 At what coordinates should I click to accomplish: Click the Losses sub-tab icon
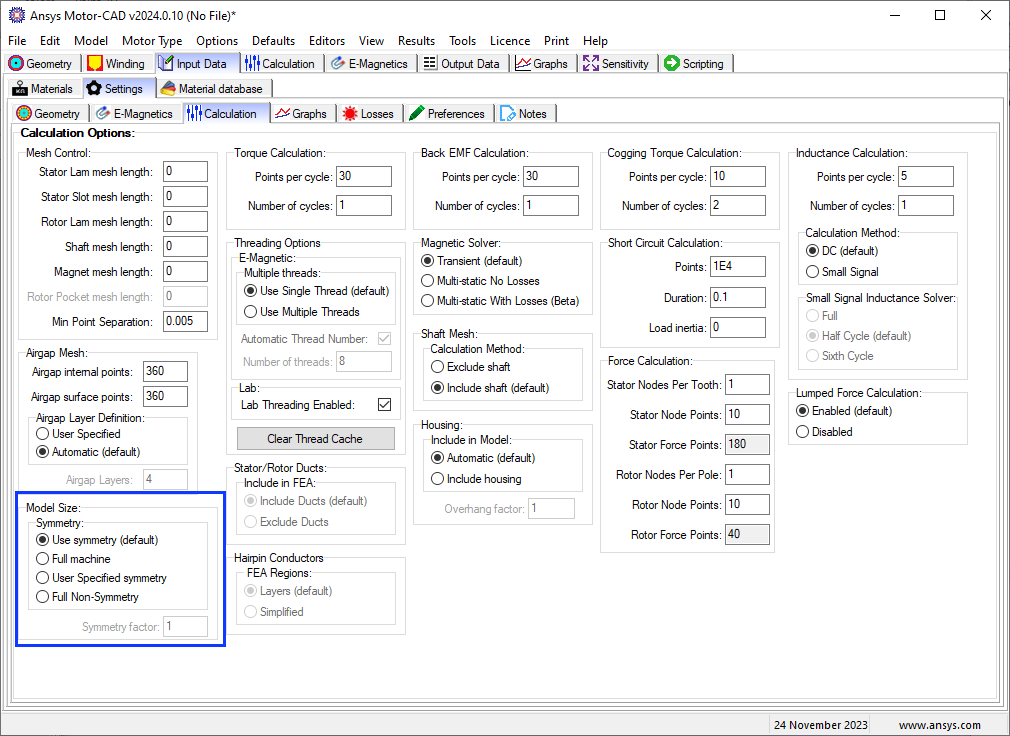pyautogui.click(x=349, y=114)
